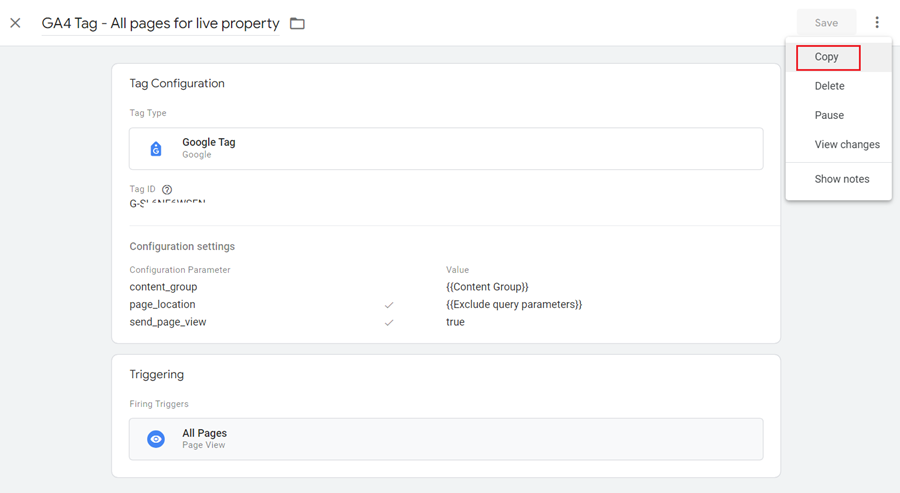Open the Google Tag type card
Image resolution: width=900 pixels, height=493 pixels.
pos(446,149)
